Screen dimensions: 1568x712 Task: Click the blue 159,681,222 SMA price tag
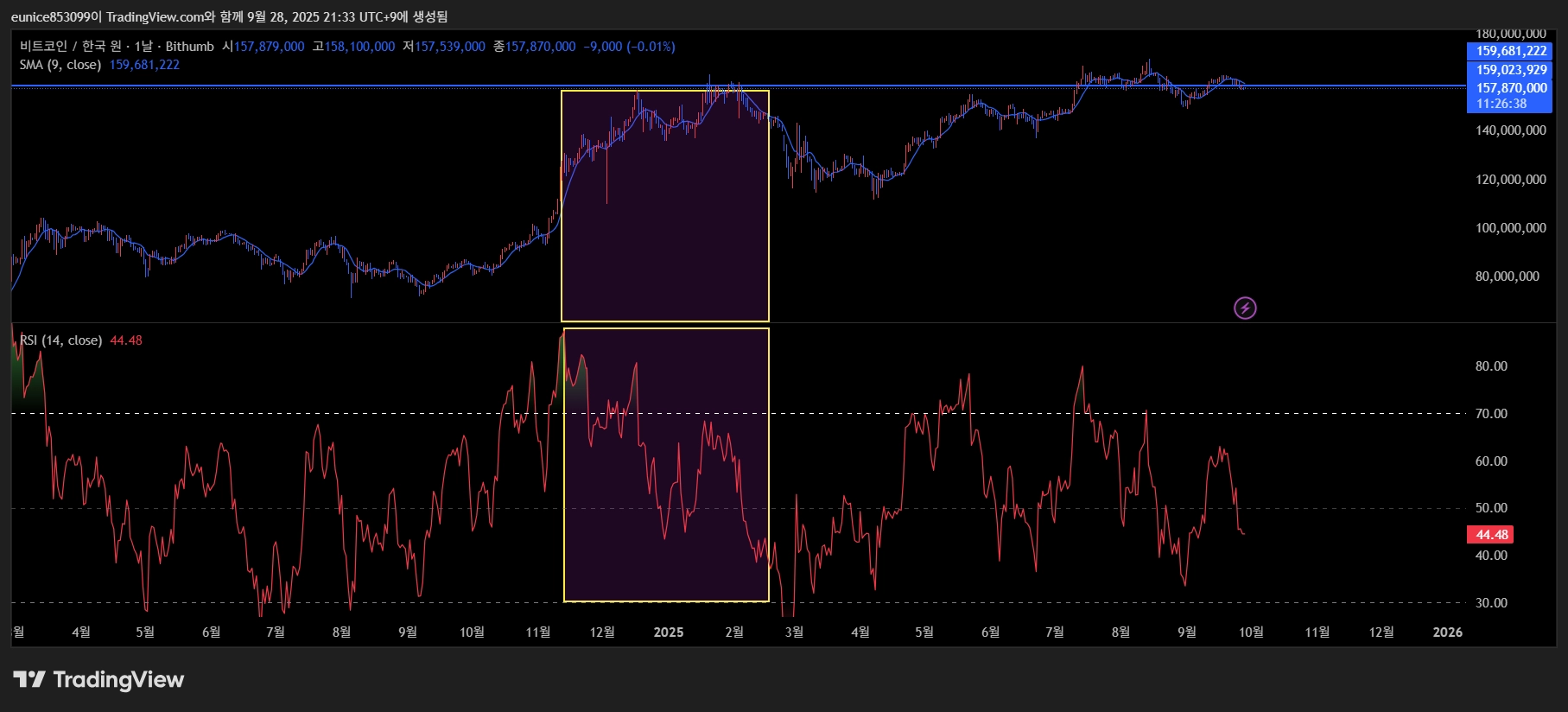point(1510,51)
